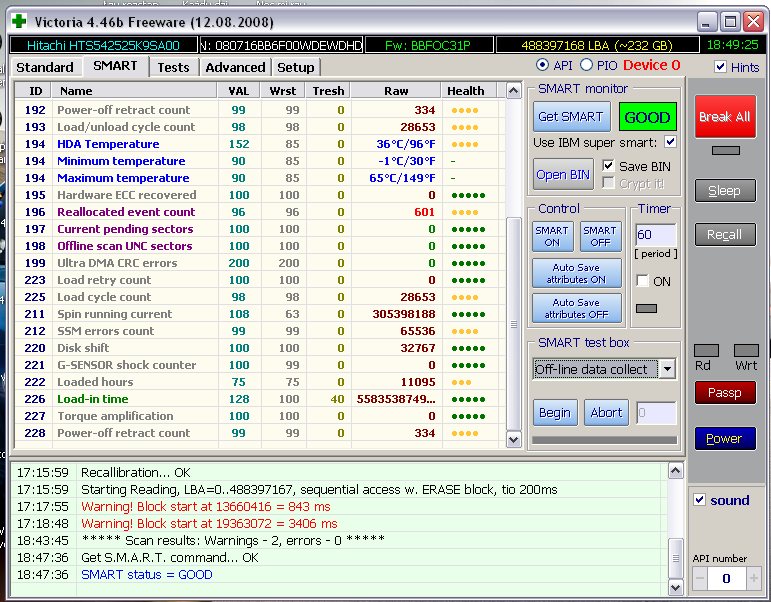Select the Loaded hours row

tap(260, 382)
